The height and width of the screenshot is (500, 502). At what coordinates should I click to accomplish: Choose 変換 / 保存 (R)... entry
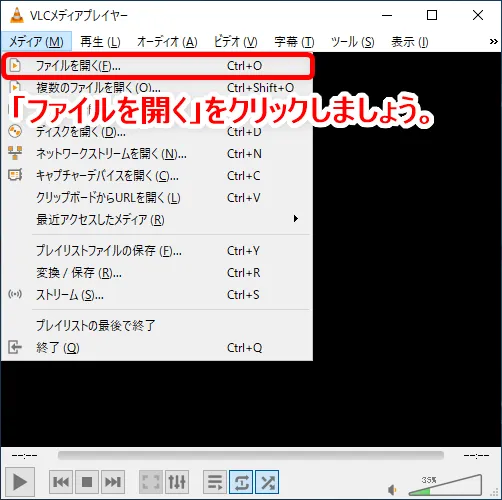157,273
